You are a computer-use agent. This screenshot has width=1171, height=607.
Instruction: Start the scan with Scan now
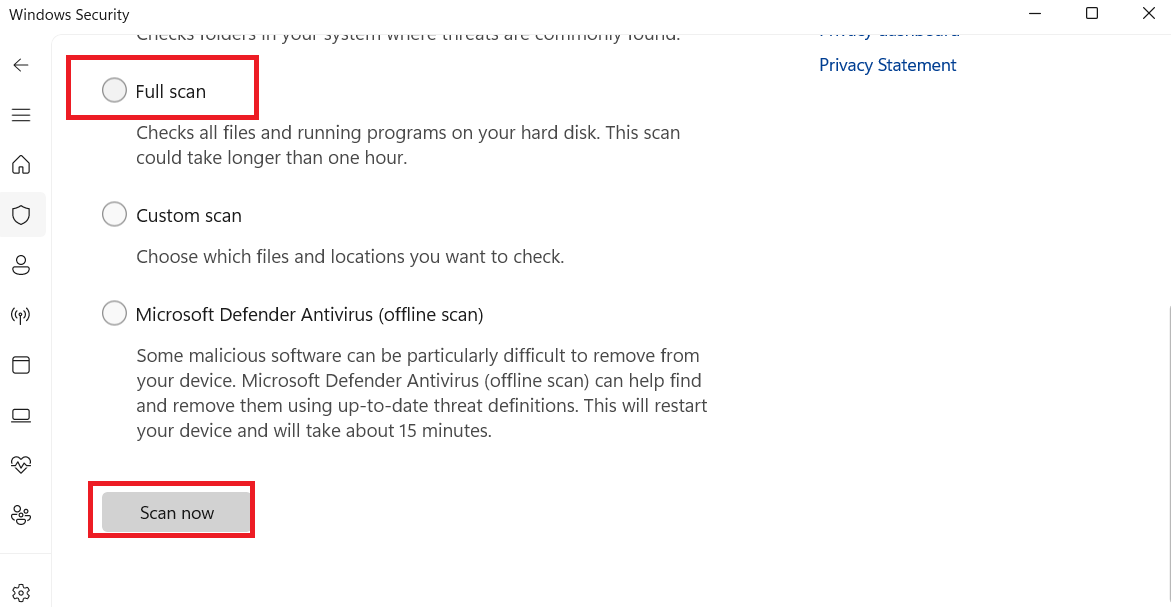click(x=176, y=512)
